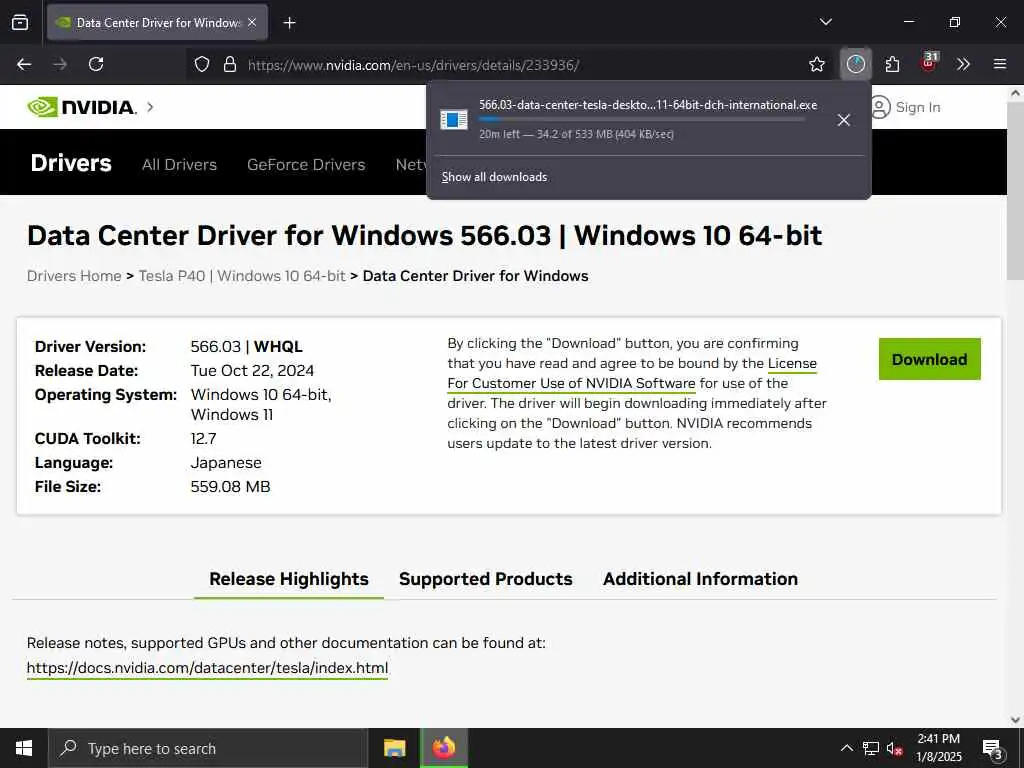Switch to Supported Products tab
This screenshot has height=768, width=1024.
point(485,579)
